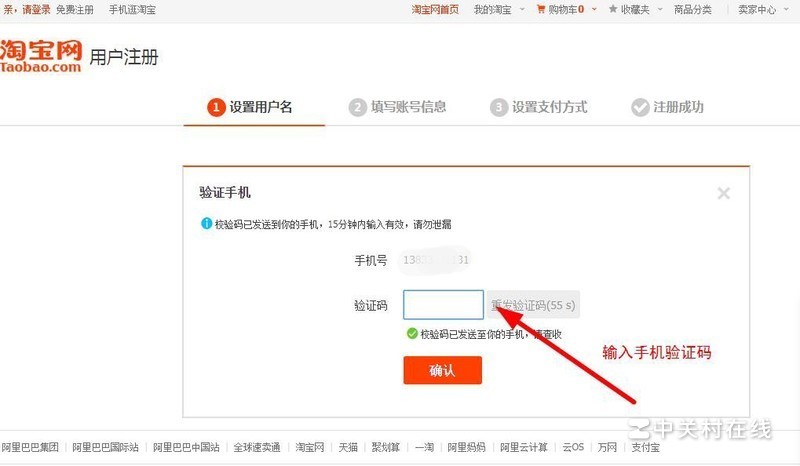
Task: Click the 请登录 link
Action: coord(36,9)
